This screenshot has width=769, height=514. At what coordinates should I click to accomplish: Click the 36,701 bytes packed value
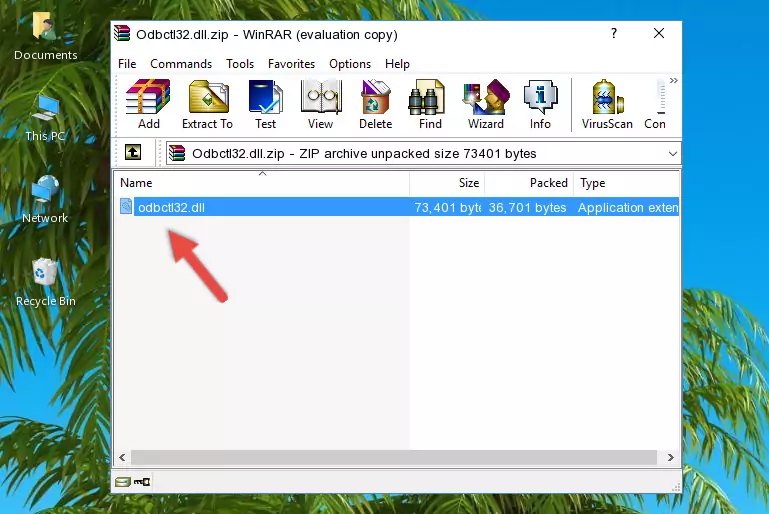(527, 207)
